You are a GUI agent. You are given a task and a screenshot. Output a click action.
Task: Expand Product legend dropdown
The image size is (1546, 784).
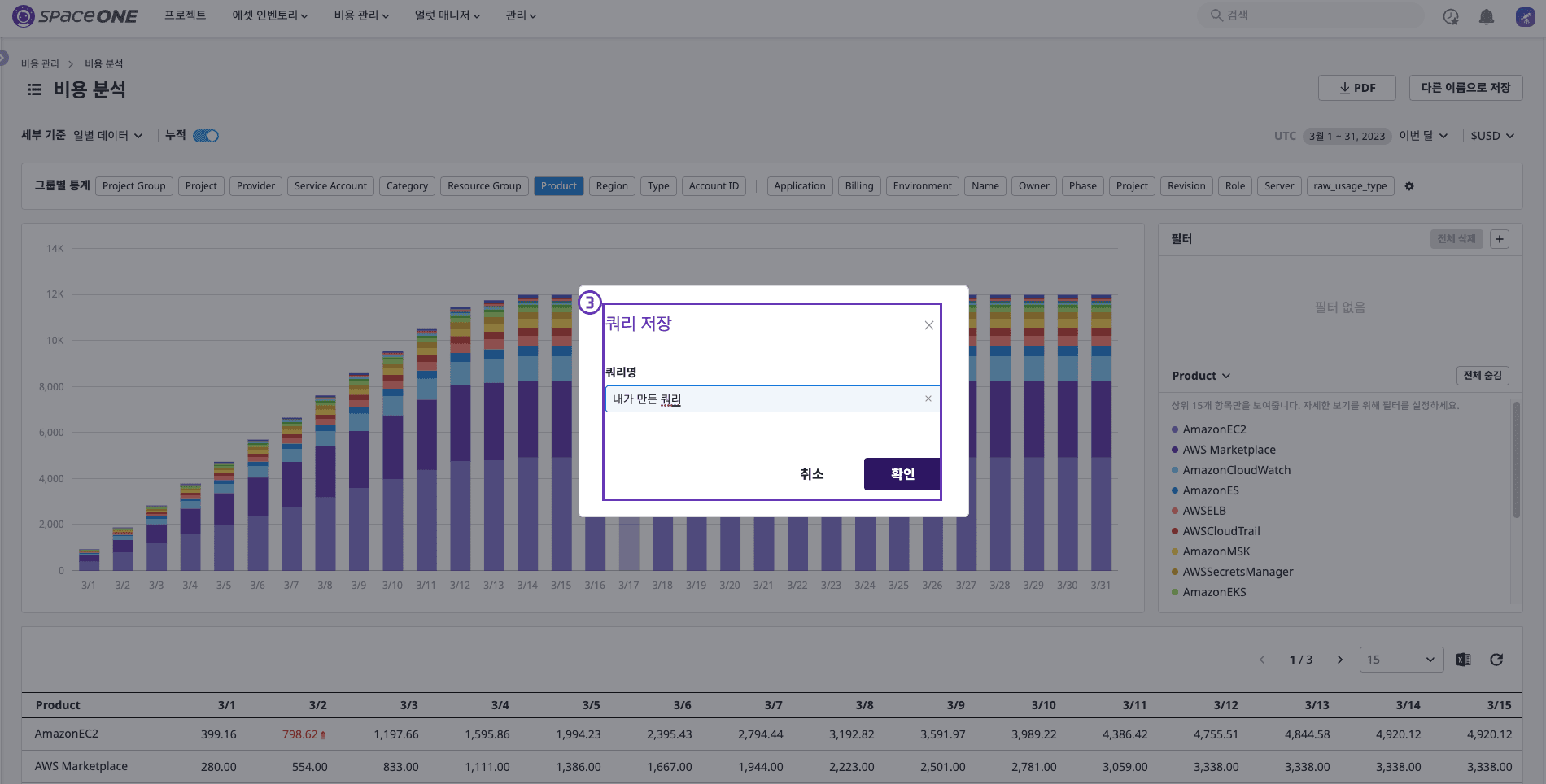1201,376
